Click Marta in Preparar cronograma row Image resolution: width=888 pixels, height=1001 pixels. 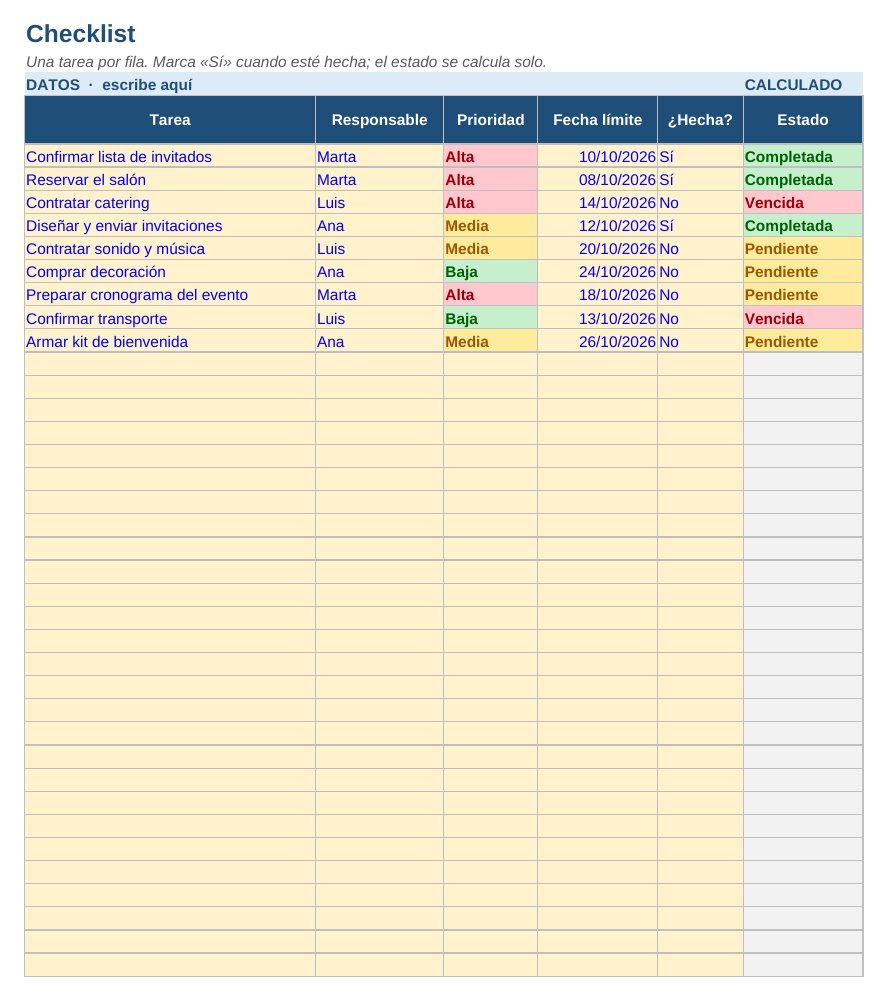tap(379, 294)
